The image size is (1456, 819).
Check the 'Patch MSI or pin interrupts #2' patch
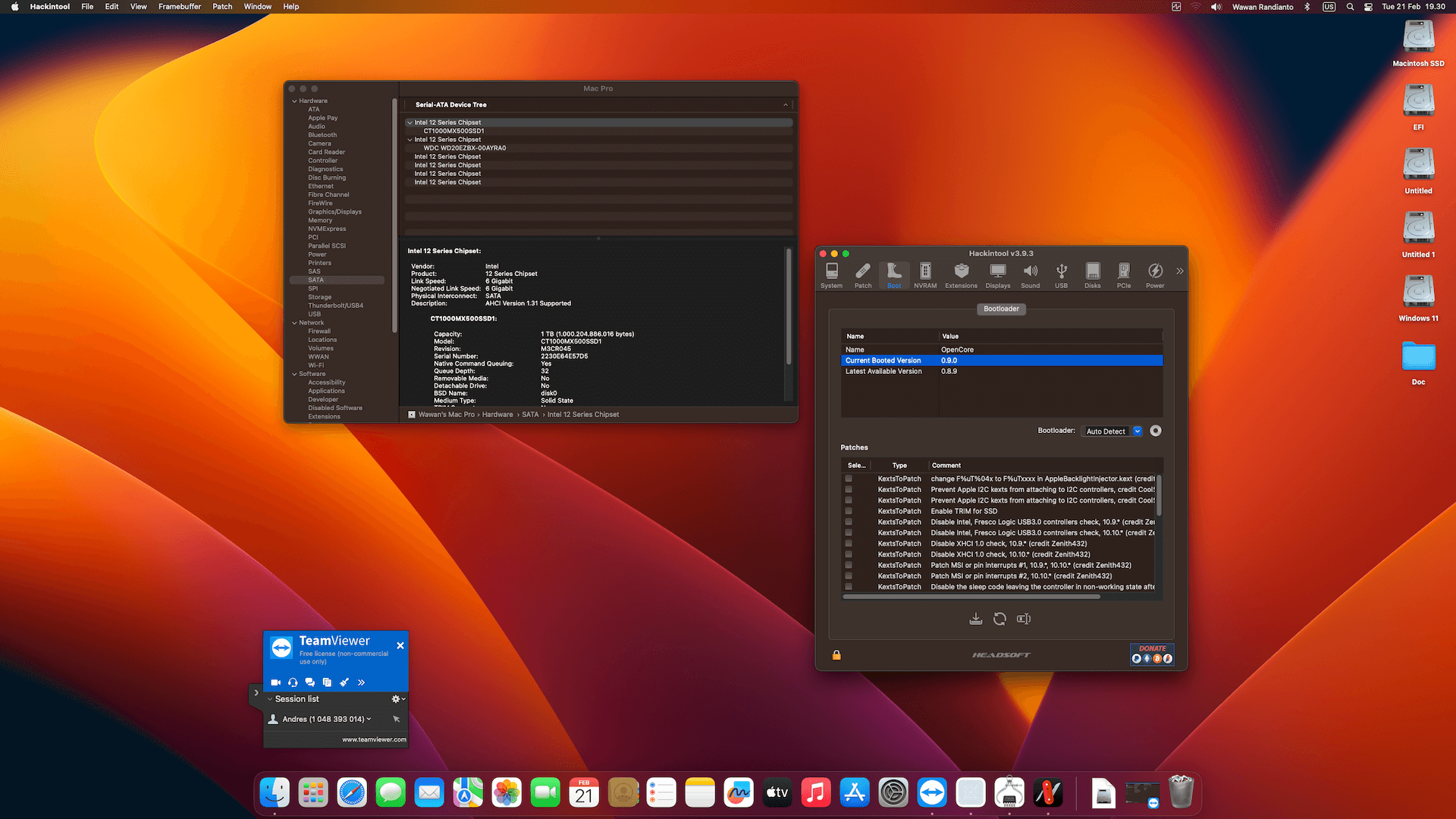[x=849, y=576]
